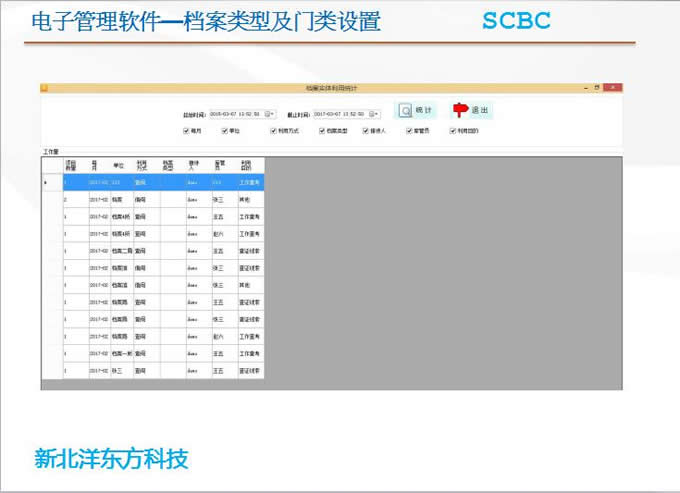680x493 pixels.
Task: Click the 利用目的 column header
Action: tap(250, 166)
